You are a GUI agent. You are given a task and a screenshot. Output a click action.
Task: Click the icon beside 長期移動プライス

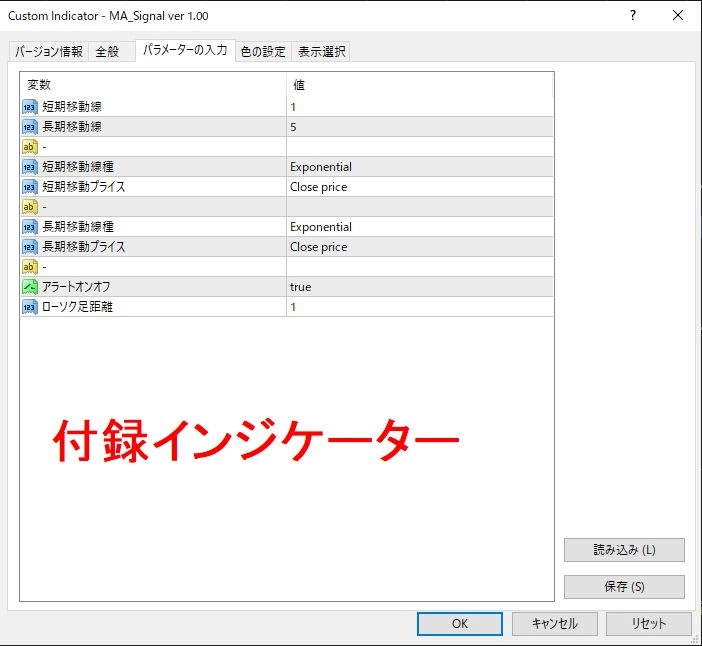(29, 247)
